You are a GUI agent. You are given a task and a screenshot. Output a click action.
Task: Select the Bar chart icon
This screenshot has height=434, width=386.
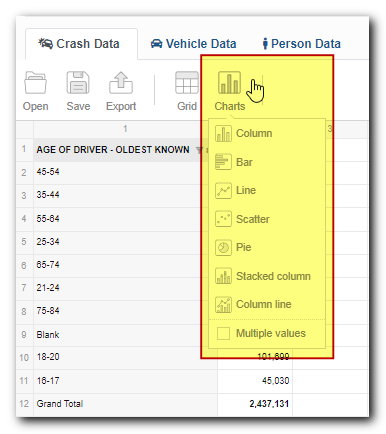click(x=223, y=162)
